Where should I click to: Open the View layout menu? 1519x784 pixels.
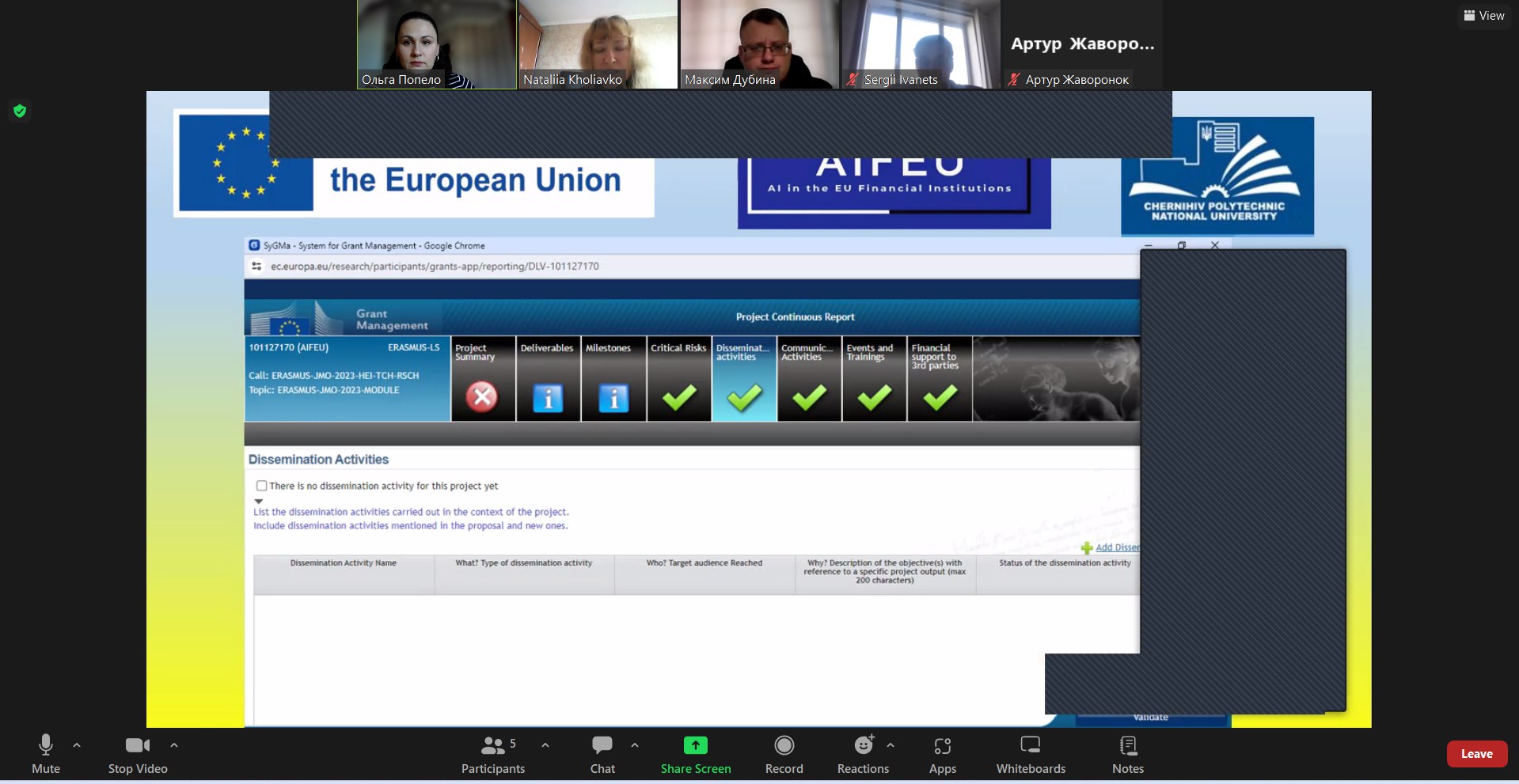coord(1483,15)
